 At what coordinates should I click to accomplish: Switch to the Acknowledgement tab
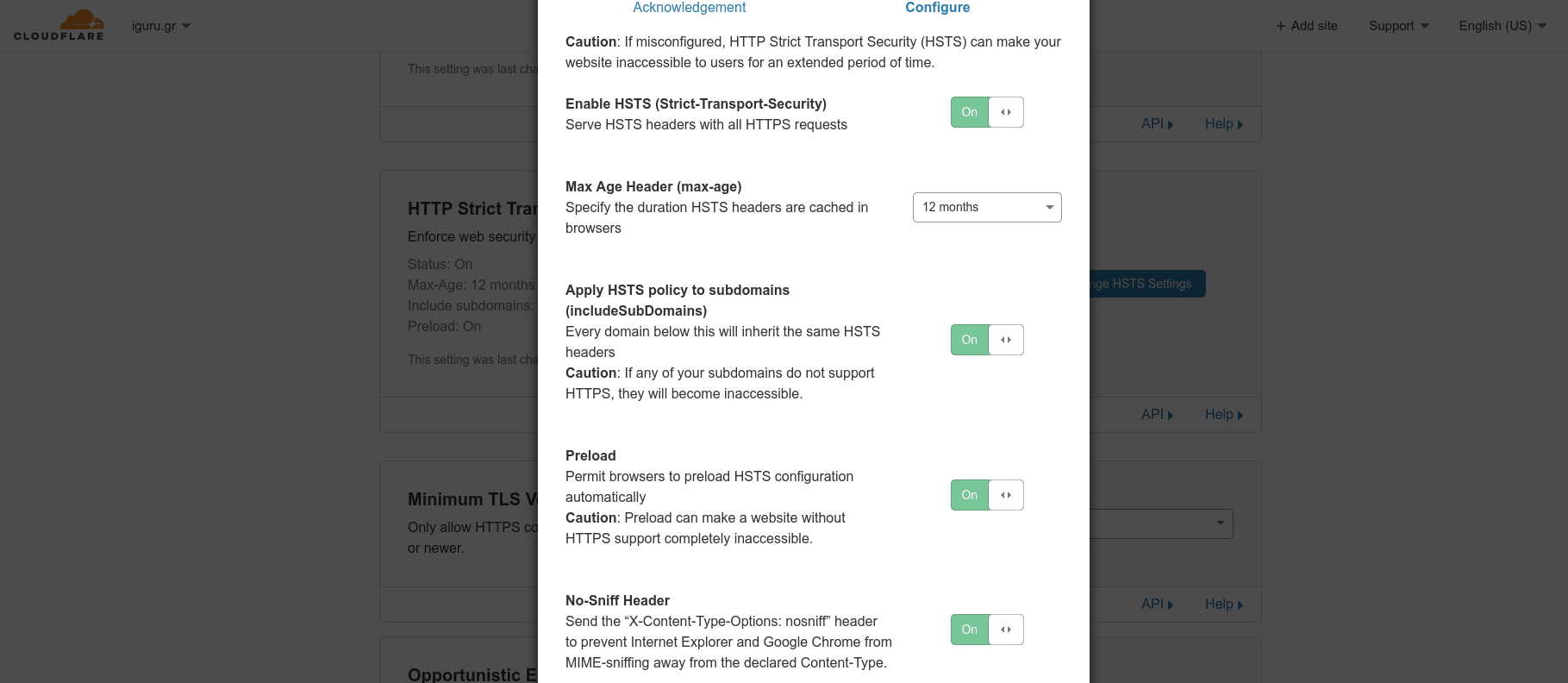point(690,8)
